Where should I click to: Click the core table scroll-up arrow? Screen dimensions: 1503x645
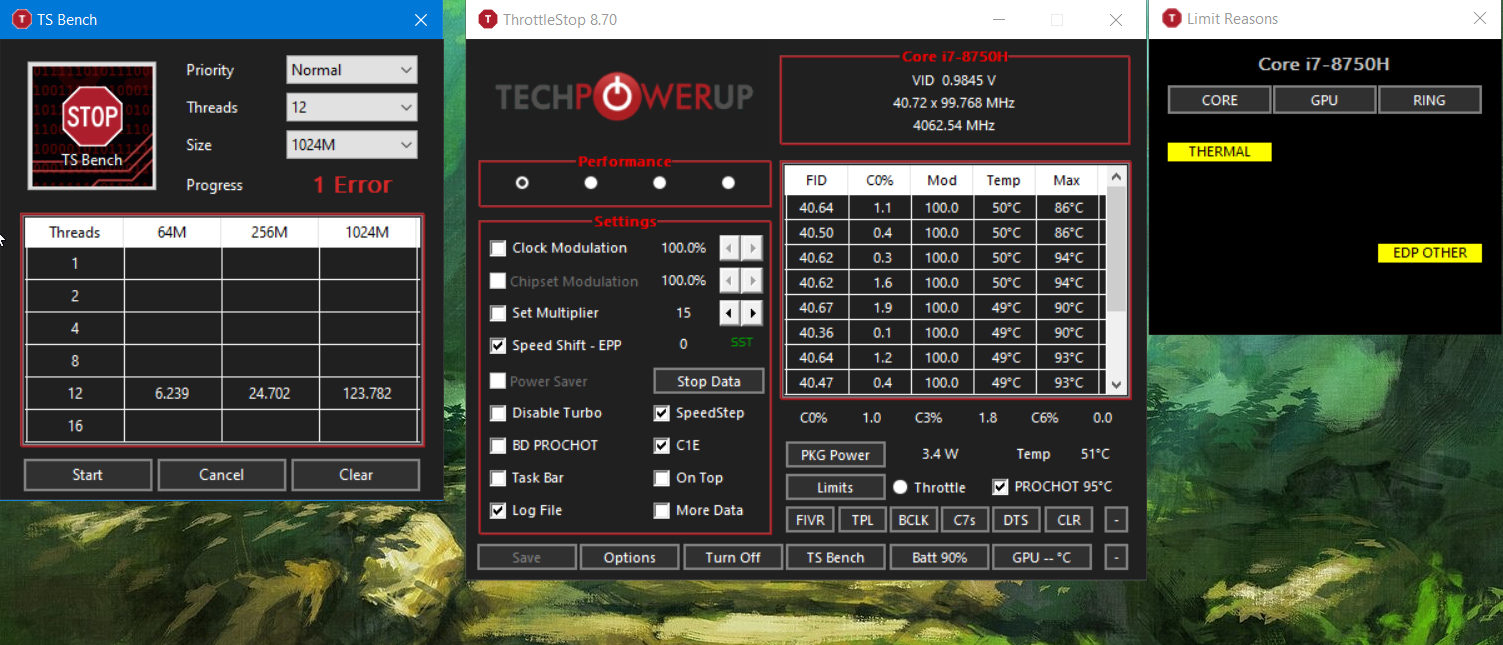(1117, 176)
